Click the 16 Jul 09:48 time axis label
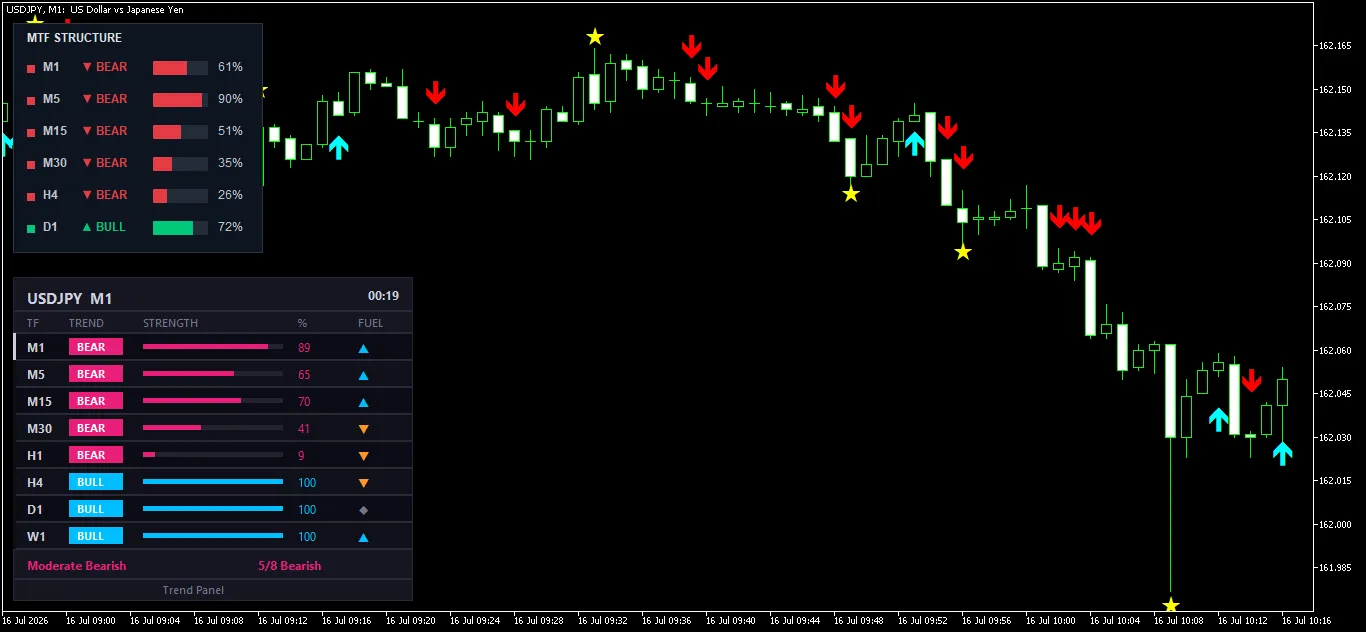This screenshot has height=632, width=1366. tap(860, 621)
